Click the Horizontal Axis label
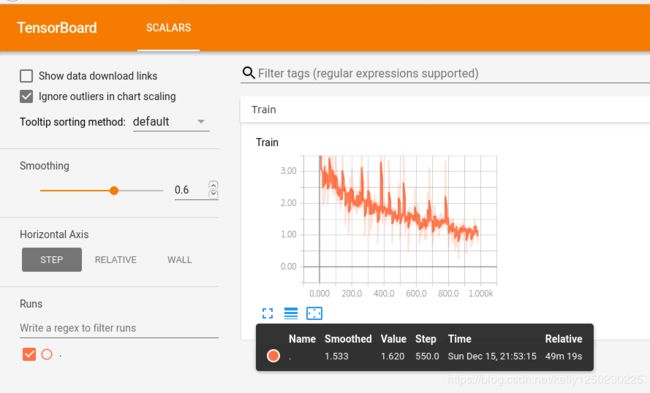This screenshot has height=393, width=650. 54,235
